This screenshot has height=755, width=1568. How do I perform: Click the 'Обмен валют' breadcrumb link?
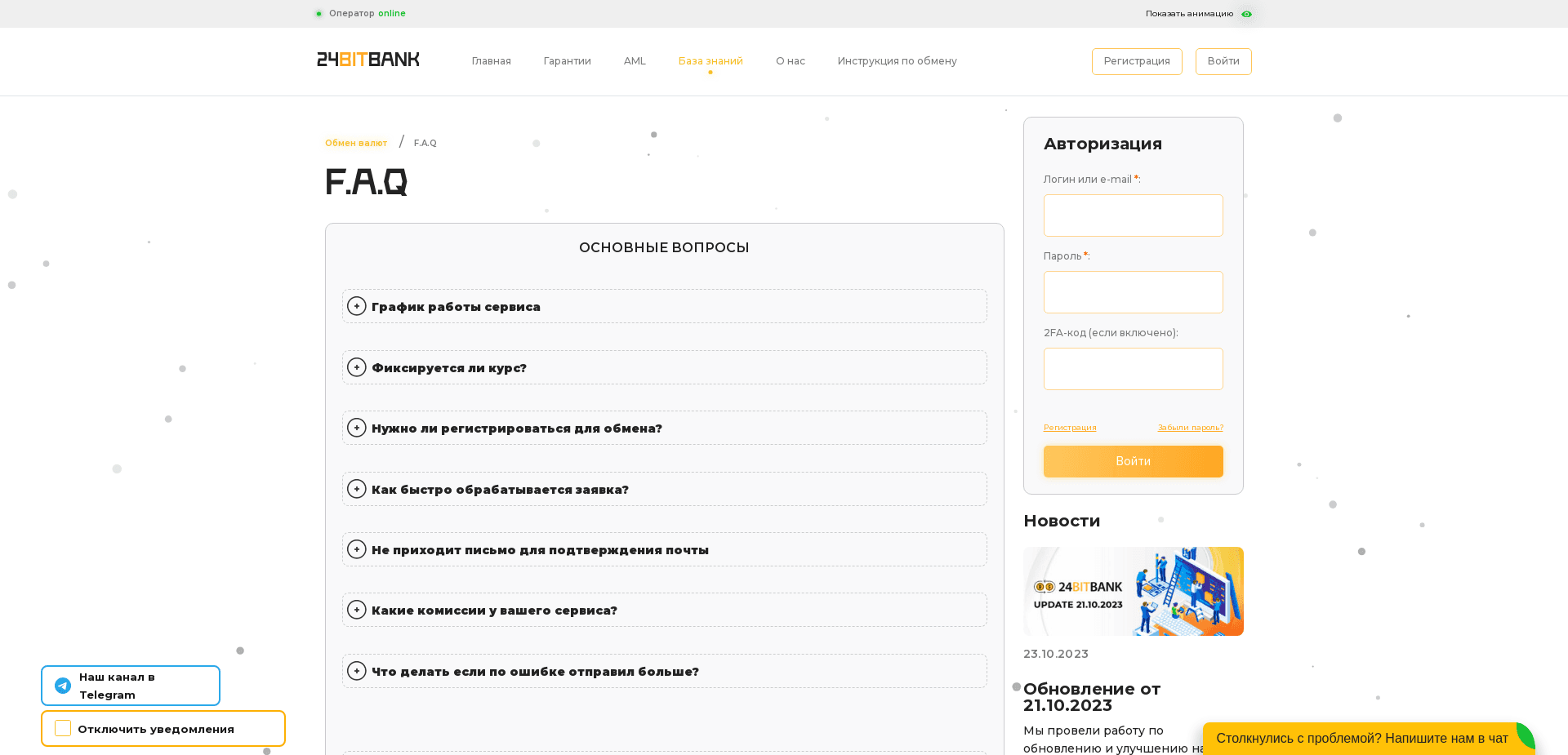coord(355,142)
